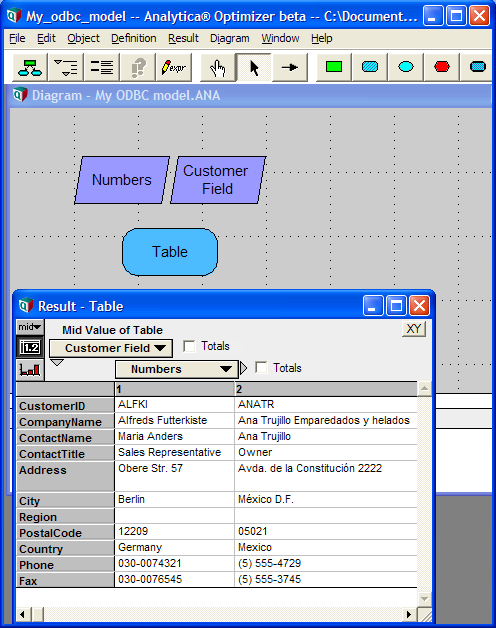Pick the draw arrow influence tool
The width and height of the screenshot is (496, 628).
pyautogui.click(x=290, y=67)
